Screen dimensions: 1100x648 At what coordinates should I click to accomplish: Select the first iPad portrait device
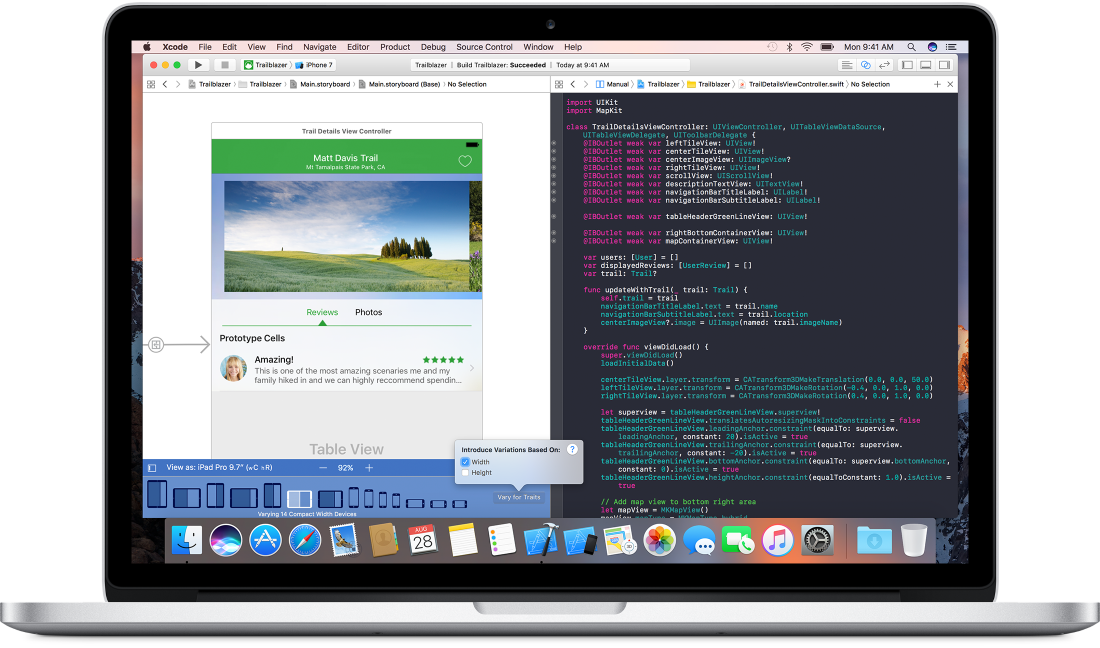click(x=157, y=494)
